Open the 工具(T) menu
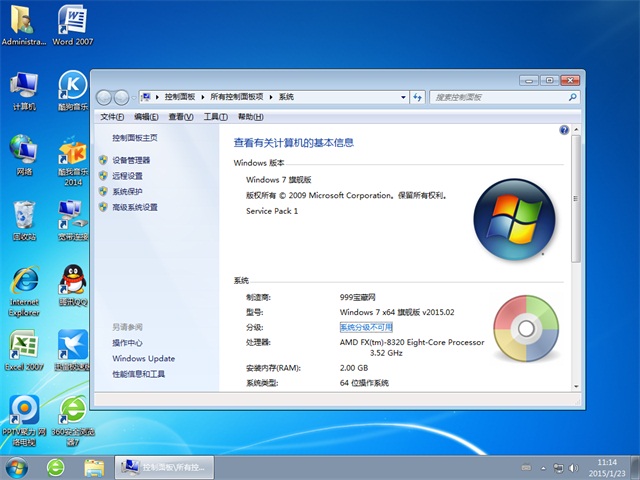The height and width of the screenshot is (480, 640). [x=216, y=117]
